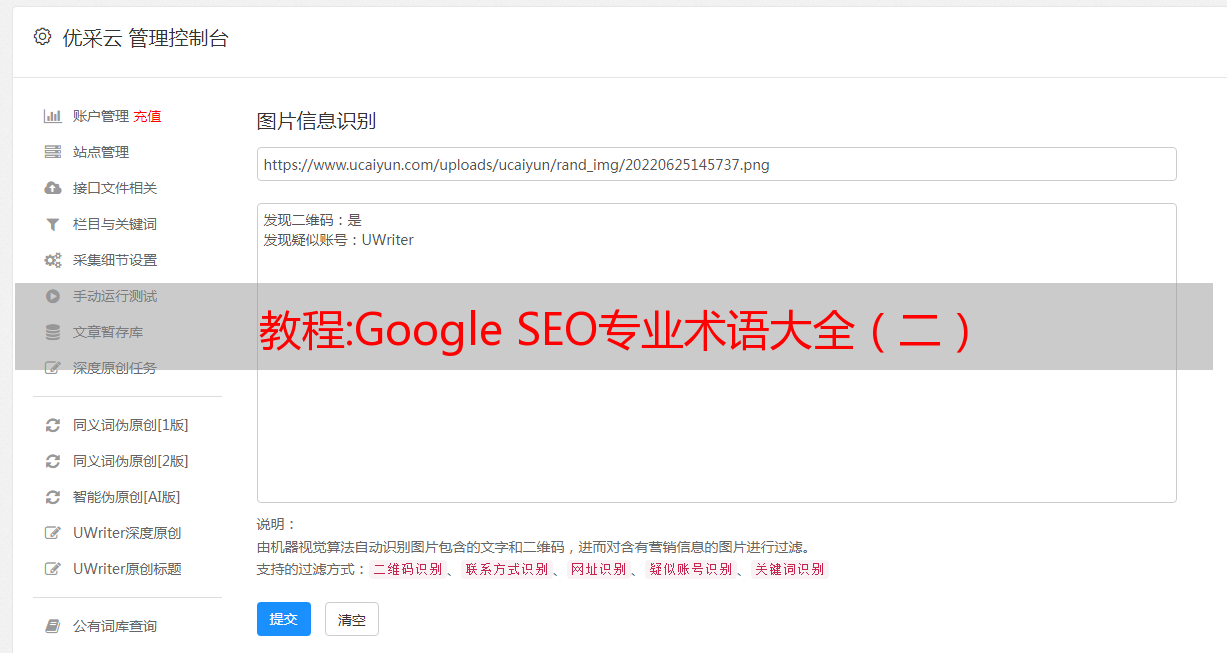Viewport: 1227px width, 653px height.
Task: Open the UWriter原创标题 menu item
Action: (x=127, y=569)
